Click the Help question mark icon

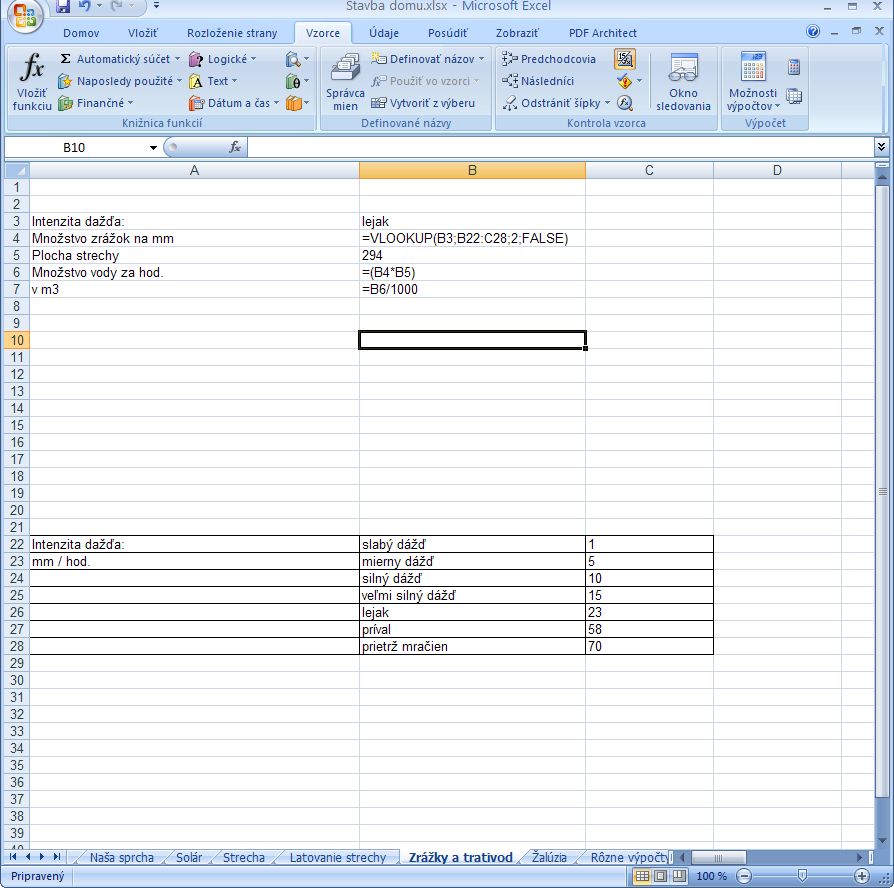point(813,33)
